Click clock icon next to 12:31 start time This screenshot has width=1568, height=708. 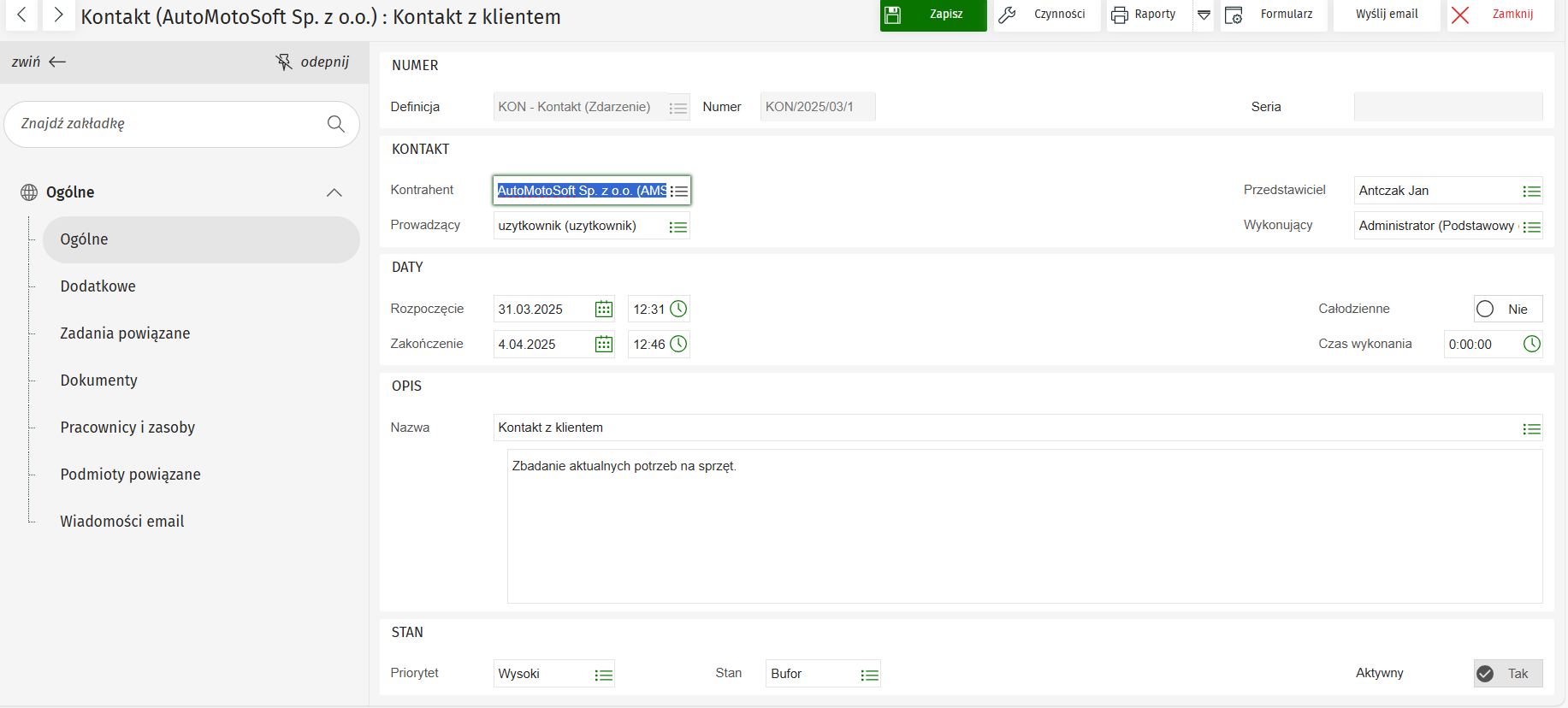click(678, 309)
